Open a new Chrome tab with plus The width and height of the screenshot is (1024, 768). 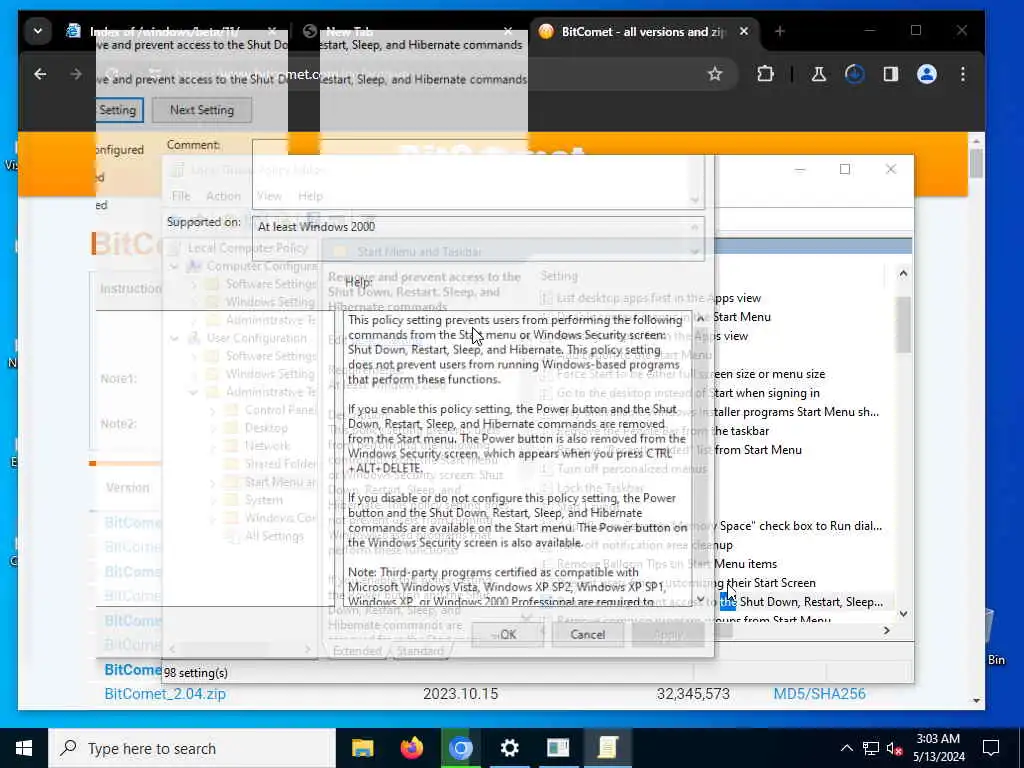(780, 31)
